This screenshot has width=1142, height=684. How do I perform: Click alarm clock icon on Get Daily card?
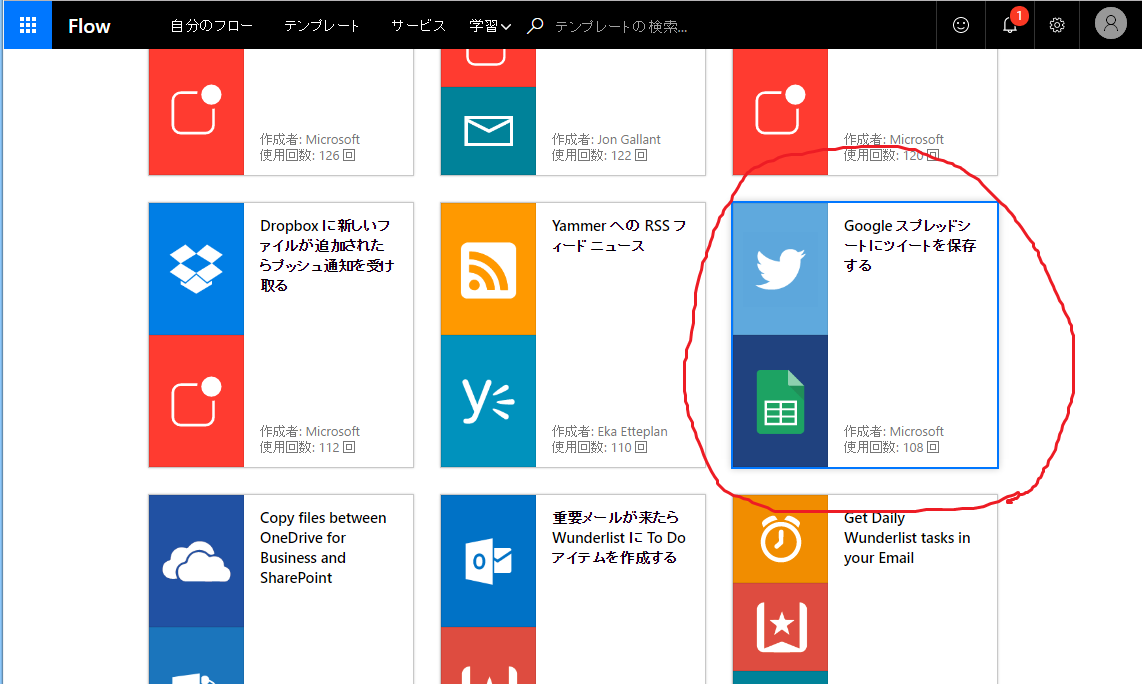780,540
